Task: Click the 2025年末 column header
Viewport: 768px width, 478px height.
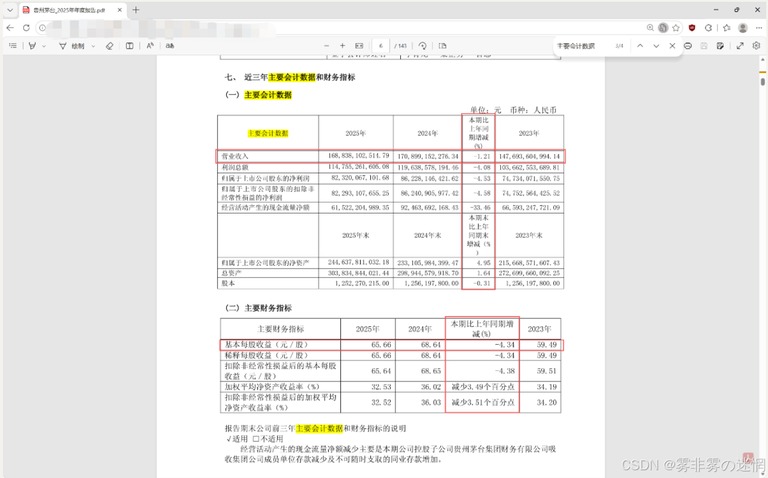Action: click(356, 236)
